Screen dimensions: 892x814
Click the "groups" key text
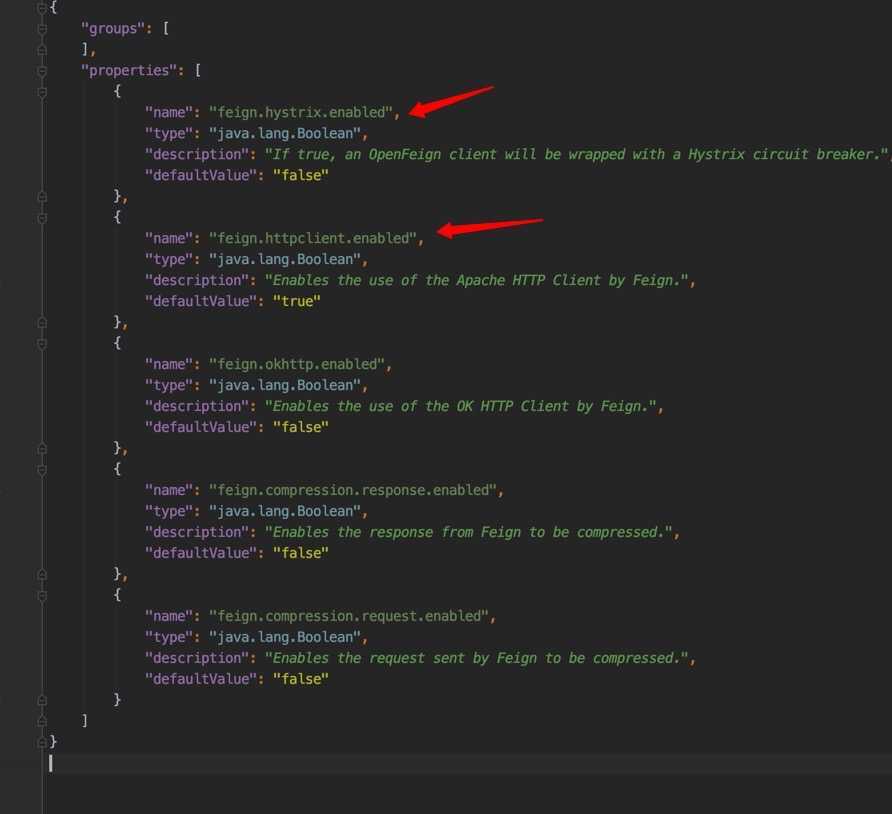click(113, 28)
